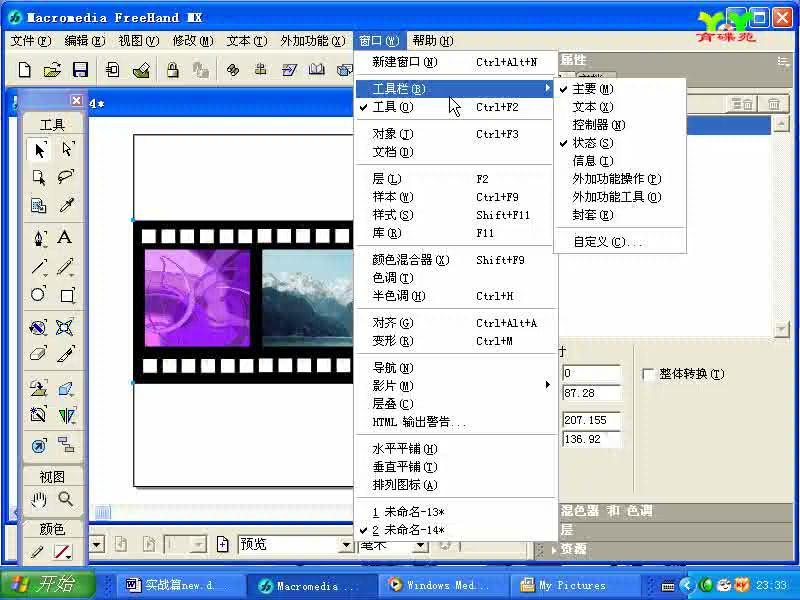Click the Add Page icon in status bar
This screenshot has height=600, width=800.
click(222, 544)
